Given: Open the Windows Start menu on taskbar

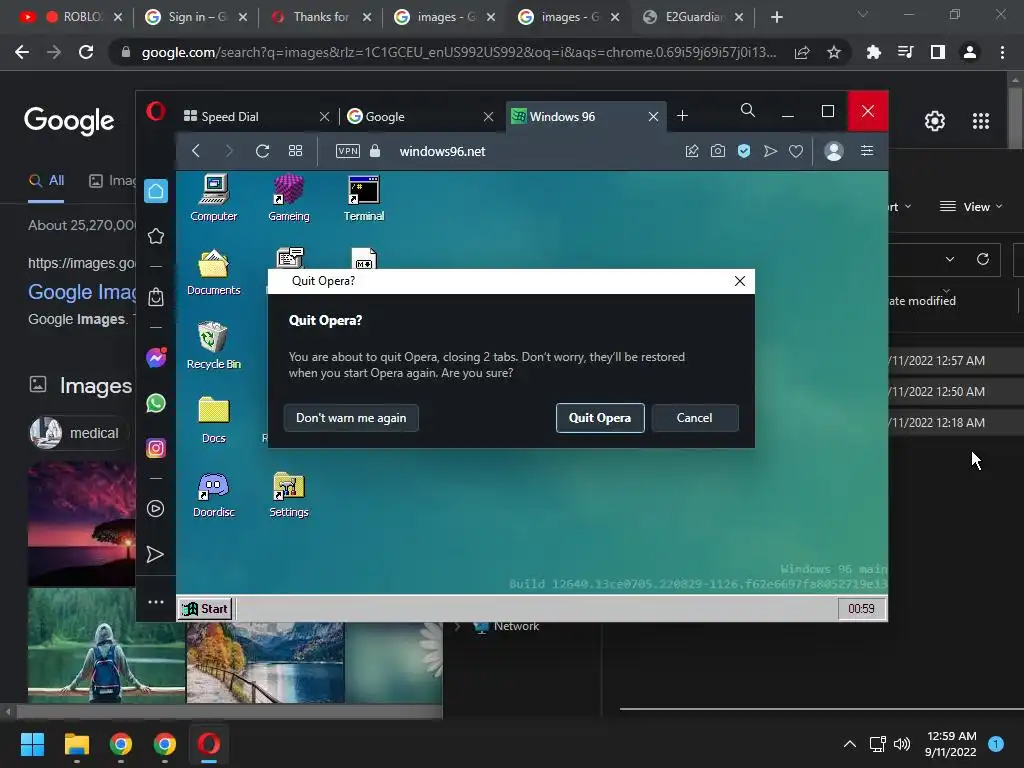Looking at the screenshot, I should pyautogui.click(x=32, y=744).
